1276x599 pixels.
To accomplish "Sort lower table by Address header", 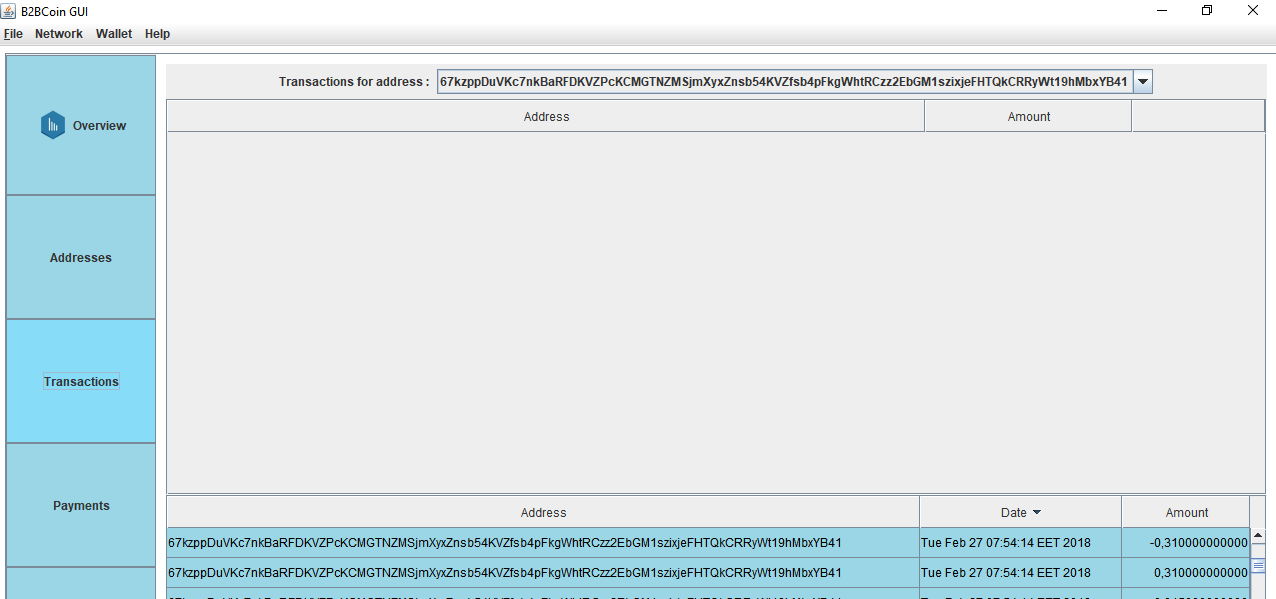I will [x=543, y=512].
